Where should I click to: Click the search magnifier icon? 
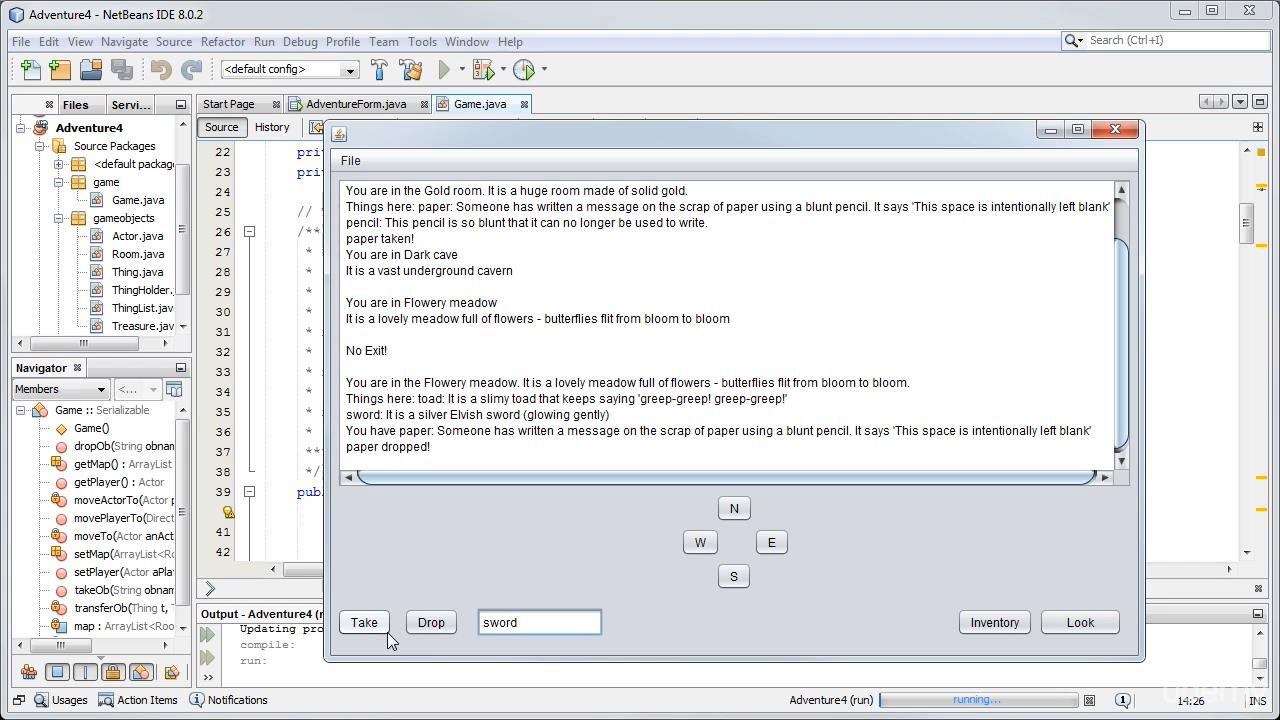click(x=1072, y=40)
